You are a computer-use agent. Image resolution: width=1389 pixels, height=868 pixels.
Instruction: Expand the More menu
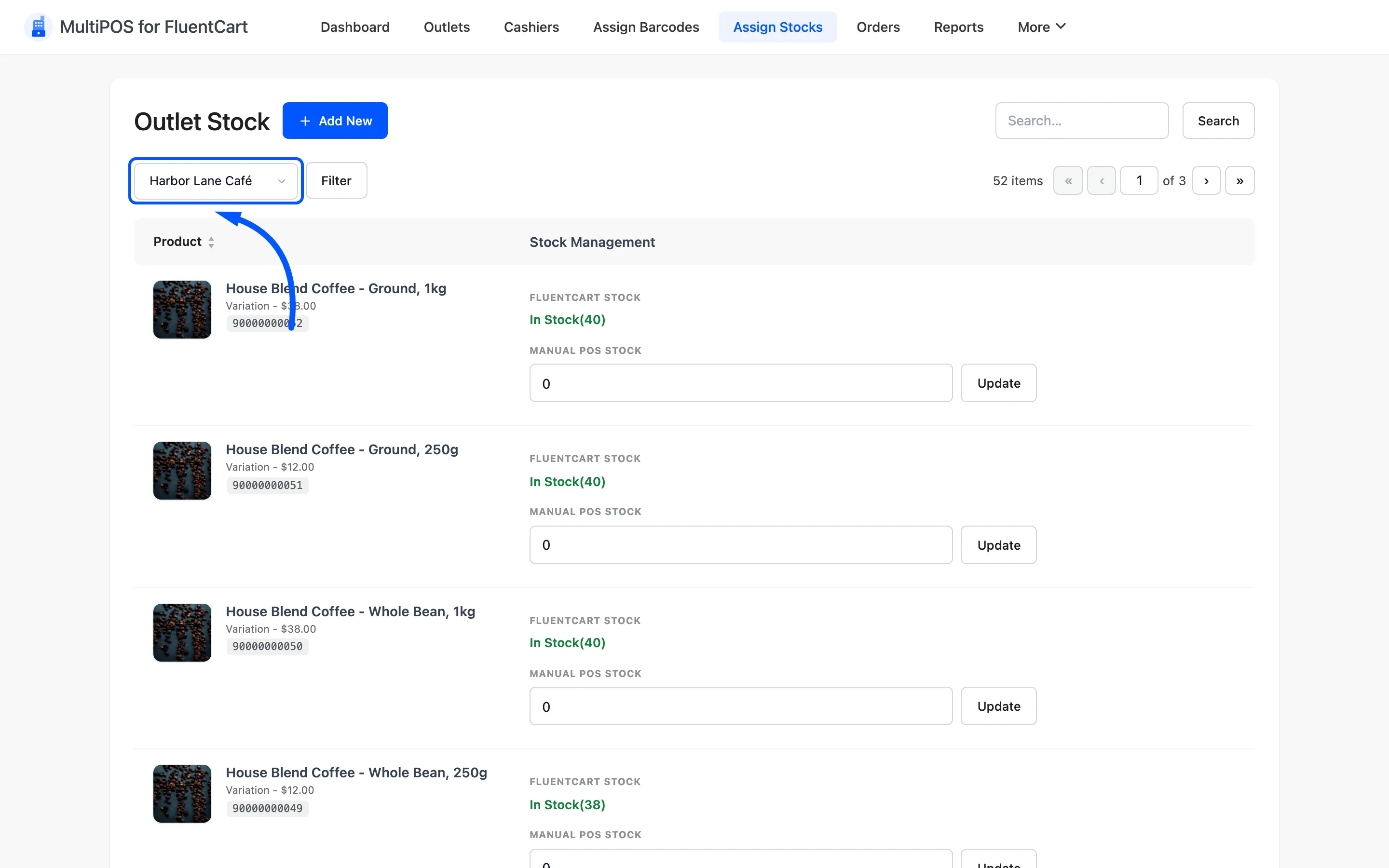point(1041,27)
